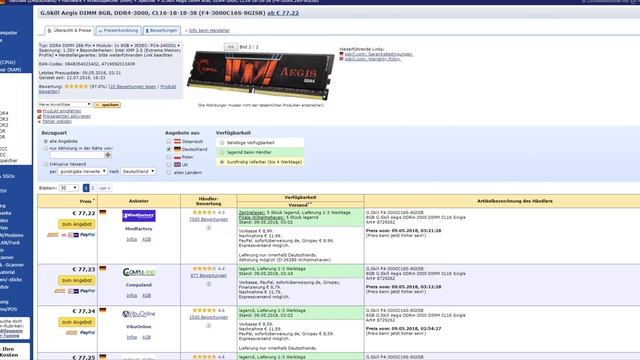Open the 'ab € 77,22' price link in title

tap(283, 13)
